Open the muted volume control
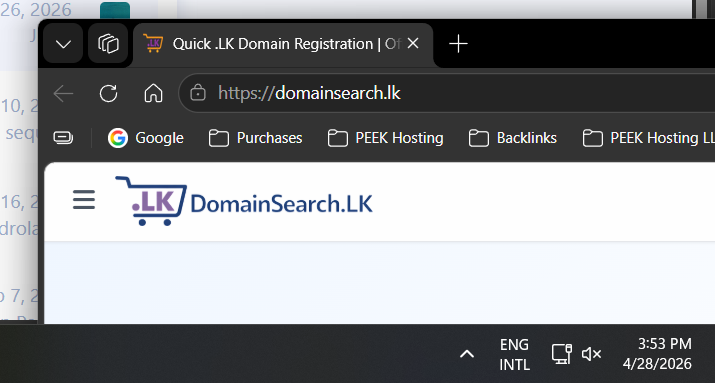This screenshot has width=715, height=383. 591,354
